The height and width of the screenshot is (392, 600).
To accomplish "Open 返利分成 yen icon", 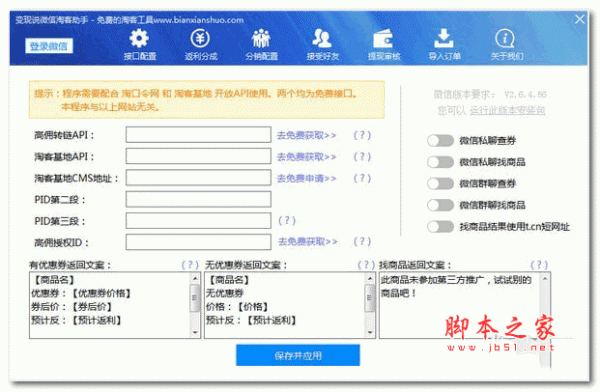I will pyautogui.click(x=200, y=38).
